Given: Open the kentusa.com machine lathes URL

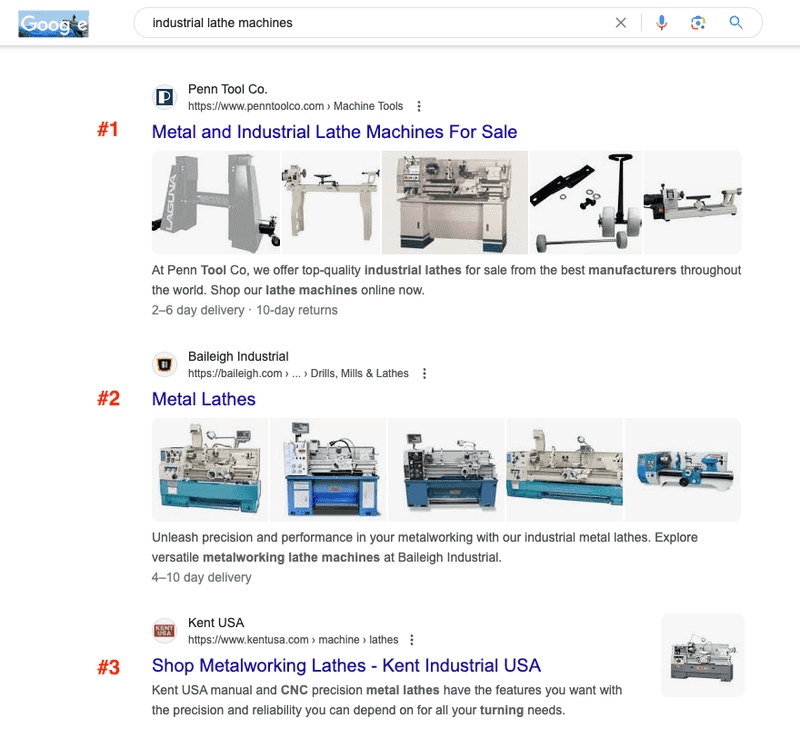Looking at the screenshot, I should (293, 640).
